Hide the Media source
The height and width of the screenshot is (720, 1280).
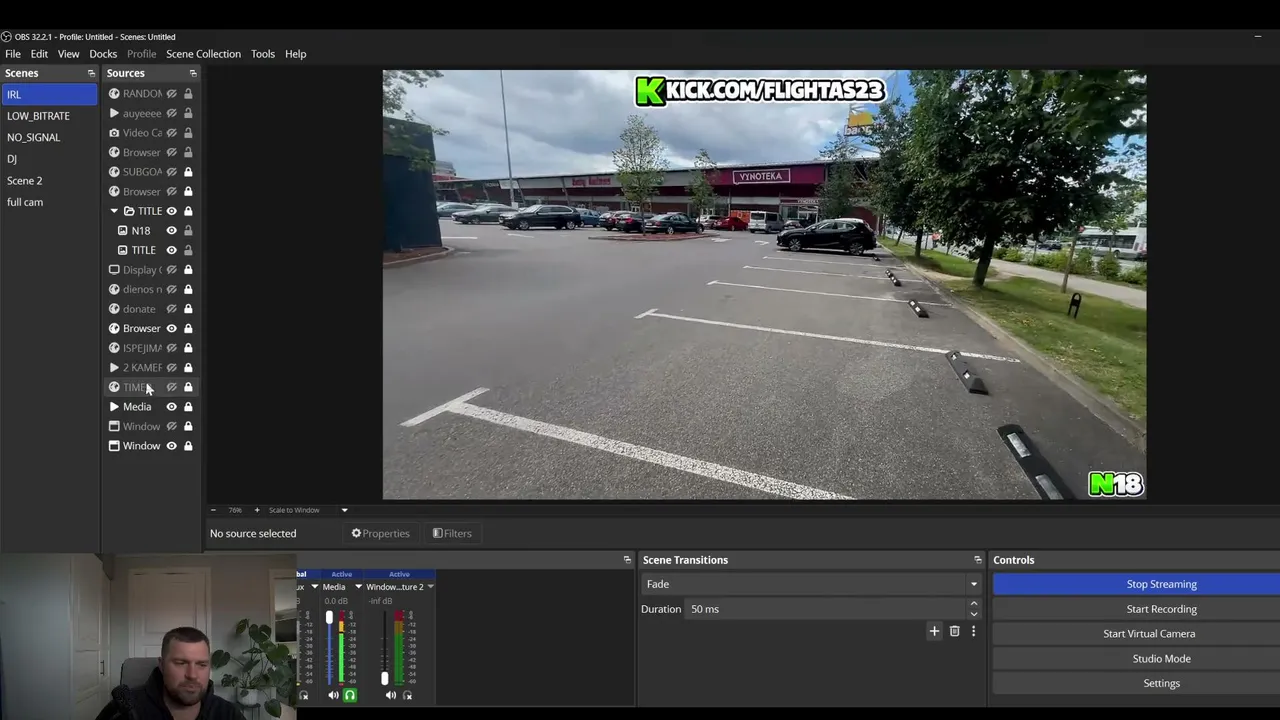tap(171, 407)
